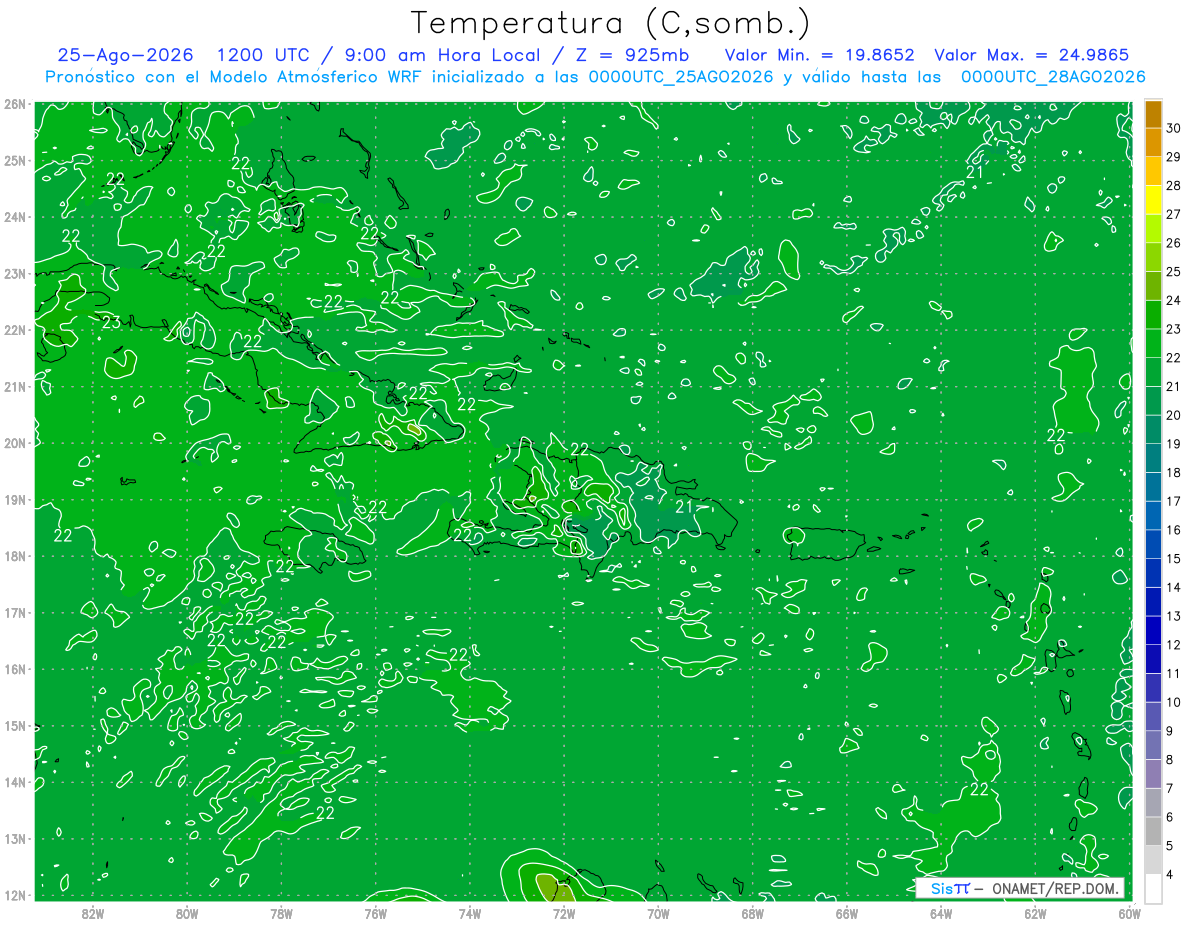Click the "Valor Max. = 24.9865" readout
Image resolution: width=1200 pixels, height=927 pixels.
tap(1031, 55)
